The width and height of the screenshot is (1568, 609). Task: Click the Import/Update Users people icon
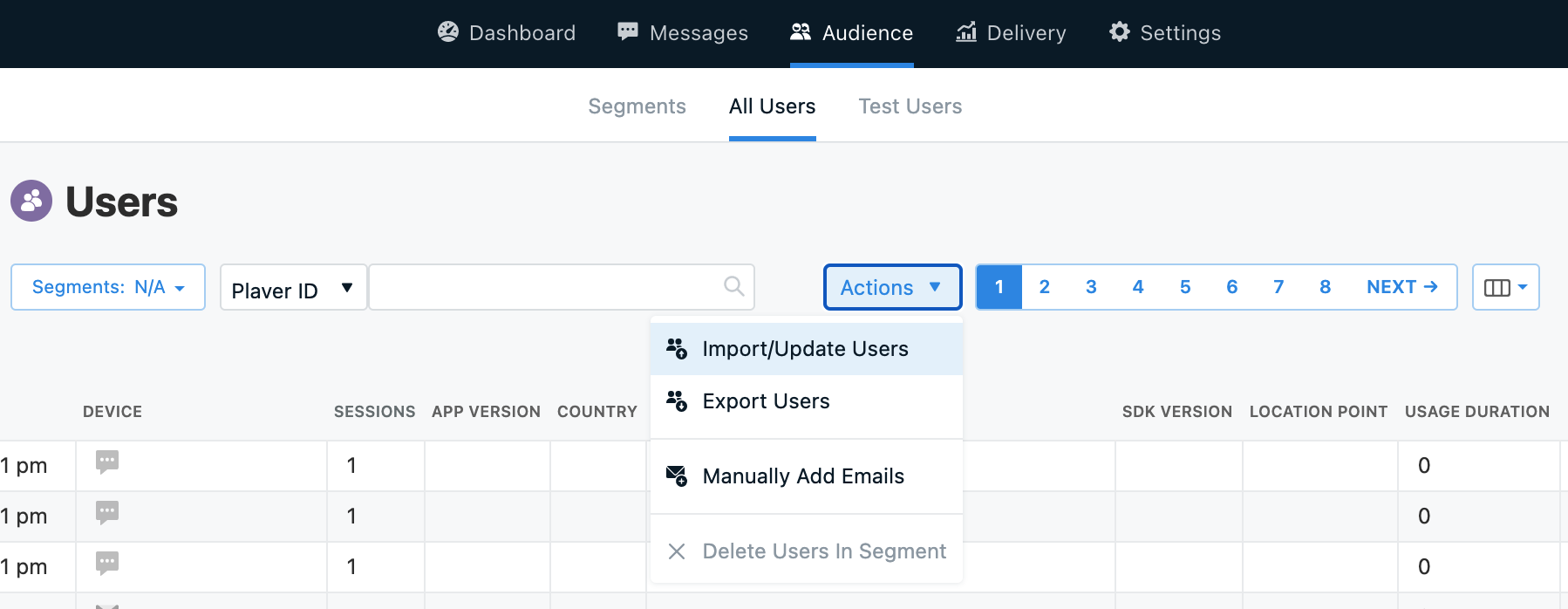(x=677, y=349)
